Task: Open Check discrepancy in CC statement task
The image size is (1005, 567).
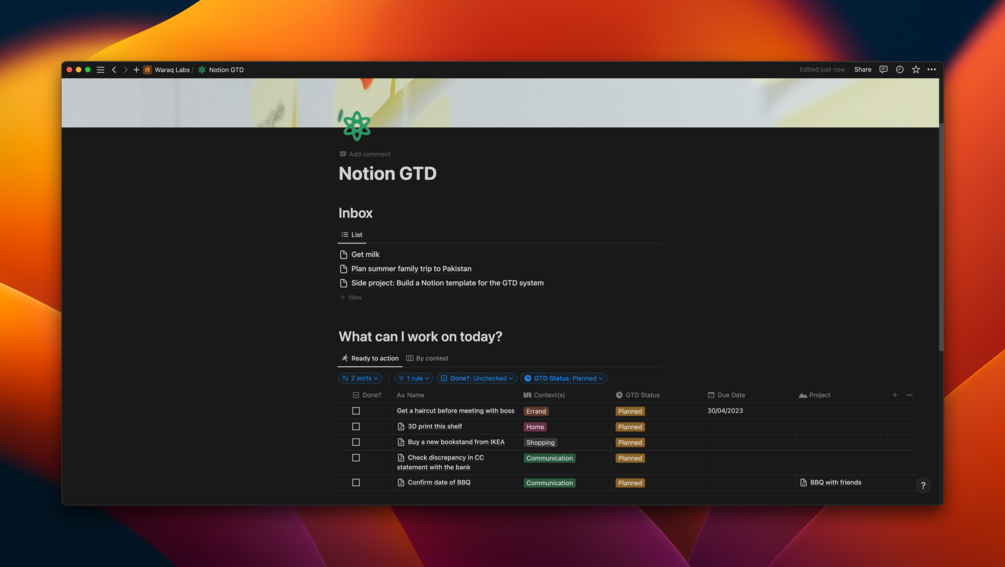Action: point(440,463)
